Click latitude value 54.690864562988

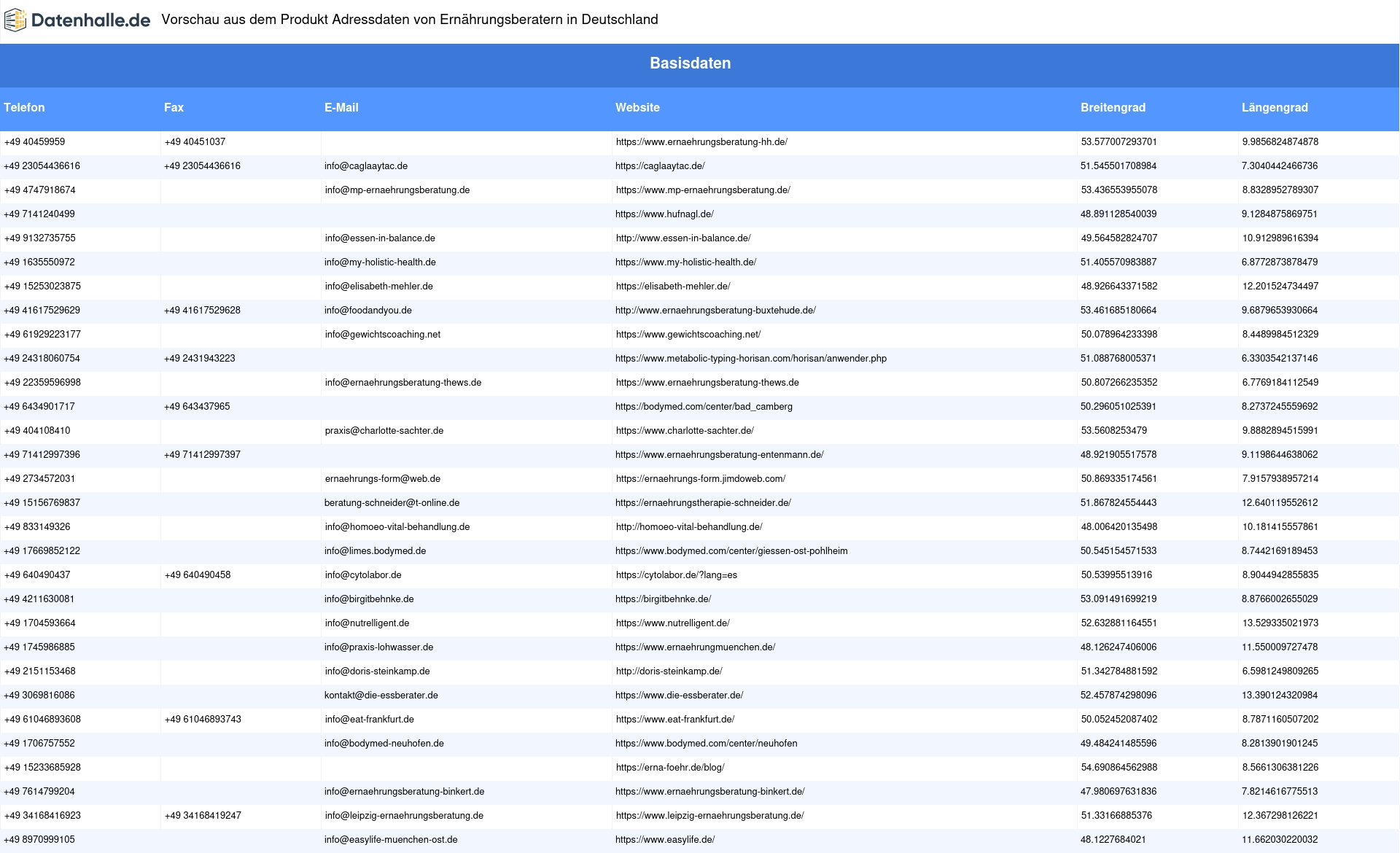[1119, 768]
